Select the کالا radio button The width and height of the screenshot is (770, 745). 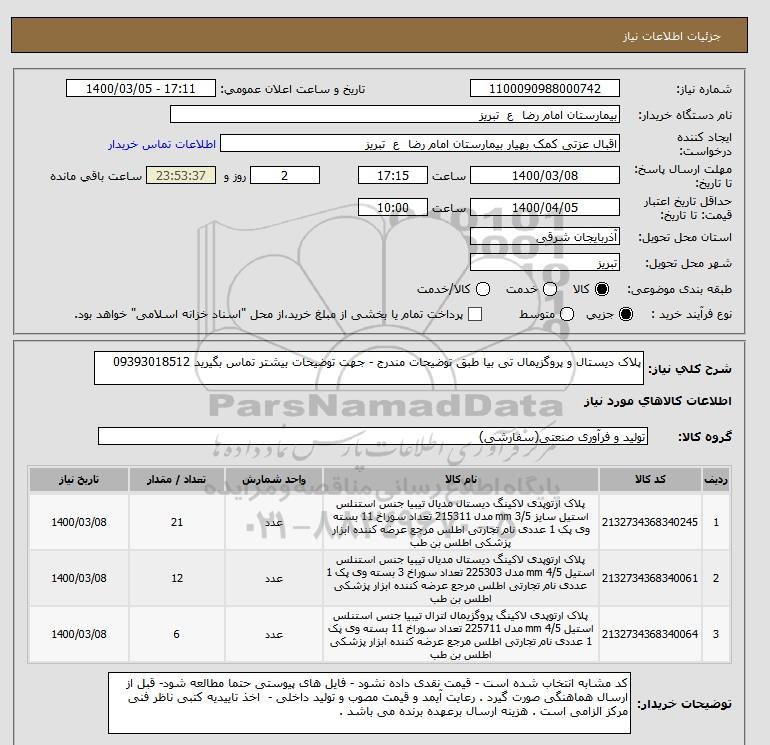pos(602,289)
